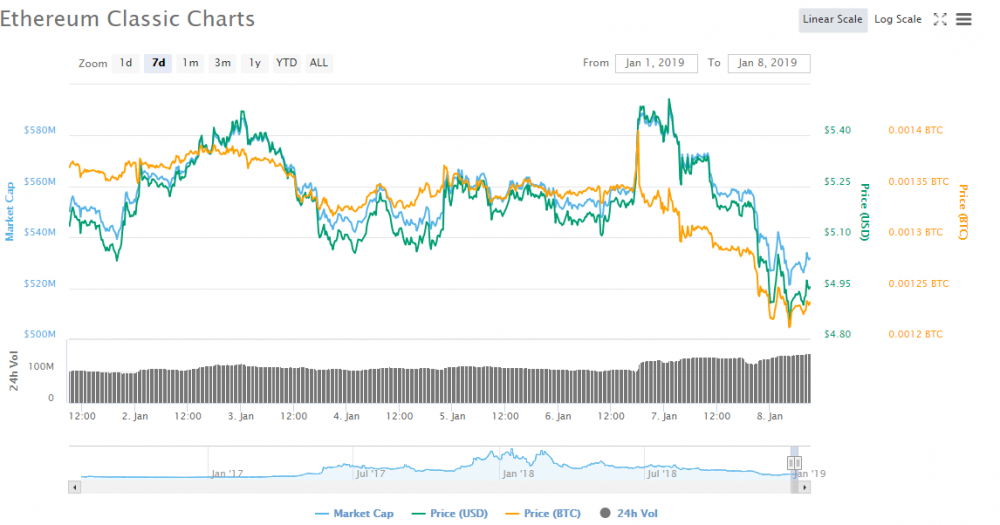
Task: Click the 0.0014 BTC axis label
Action: point(915,130)
